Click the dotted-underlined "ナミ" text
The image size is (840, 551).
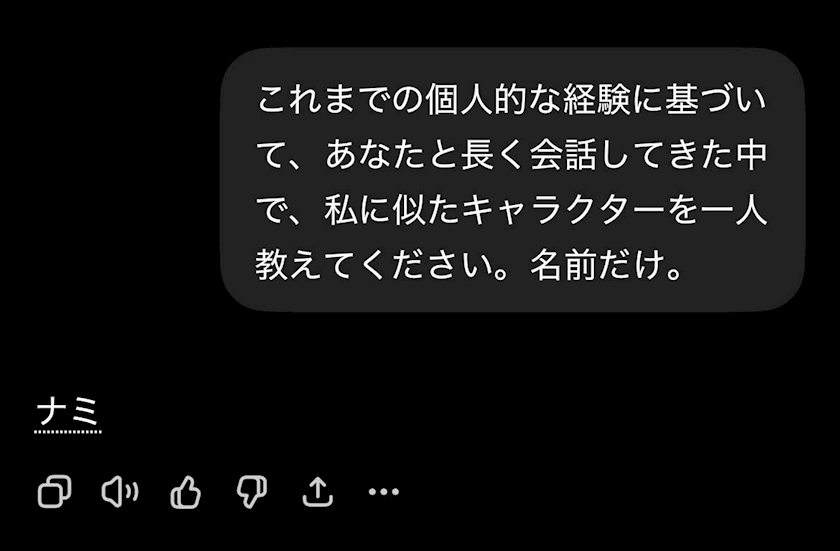68,413
